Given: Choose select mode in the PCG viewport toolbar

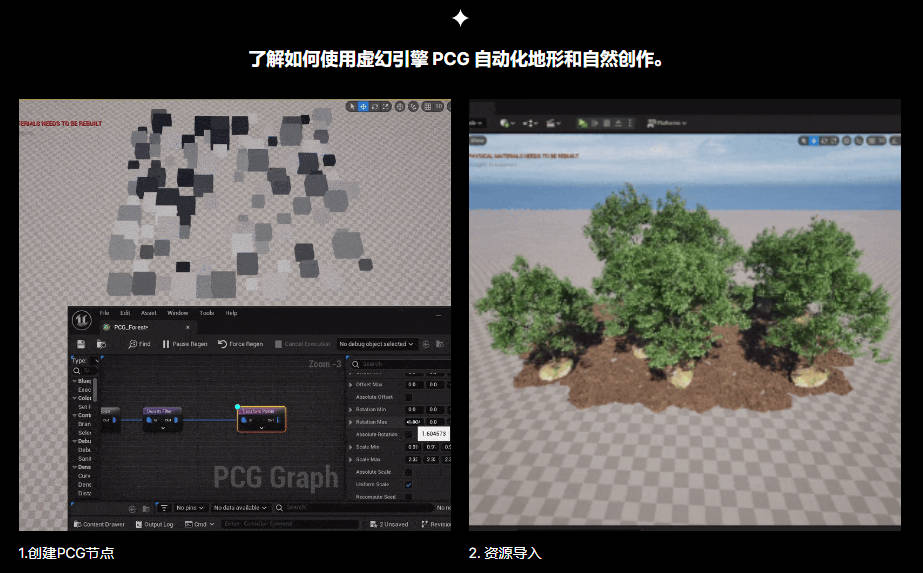Looking at the screenshot, I should 352,107.
